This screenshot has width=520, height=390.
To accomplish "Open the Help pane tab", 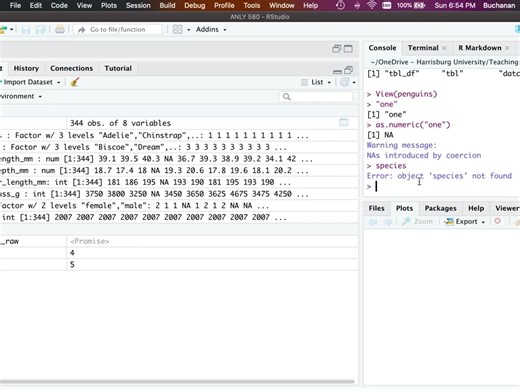I will tap(476, 208).
